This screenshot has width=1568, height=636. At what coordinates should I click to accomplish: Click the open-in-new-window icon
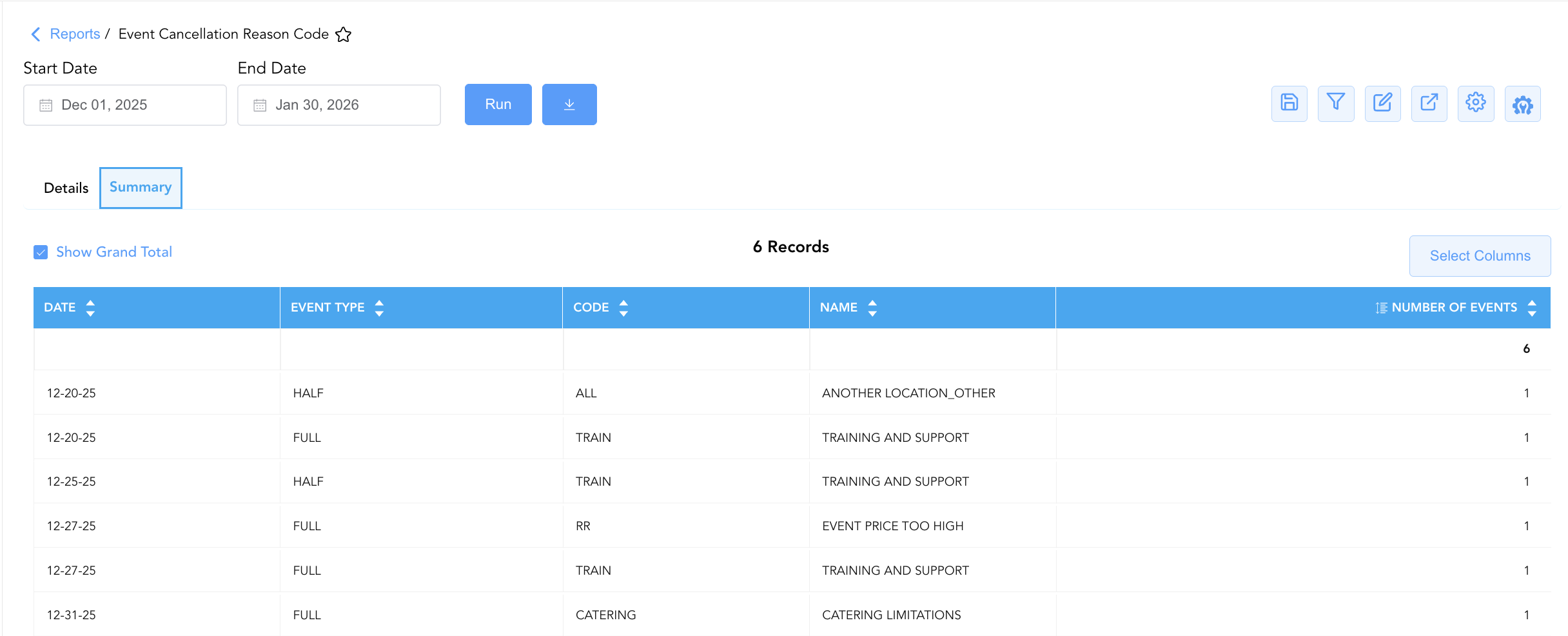click(x=1429, y=103)
